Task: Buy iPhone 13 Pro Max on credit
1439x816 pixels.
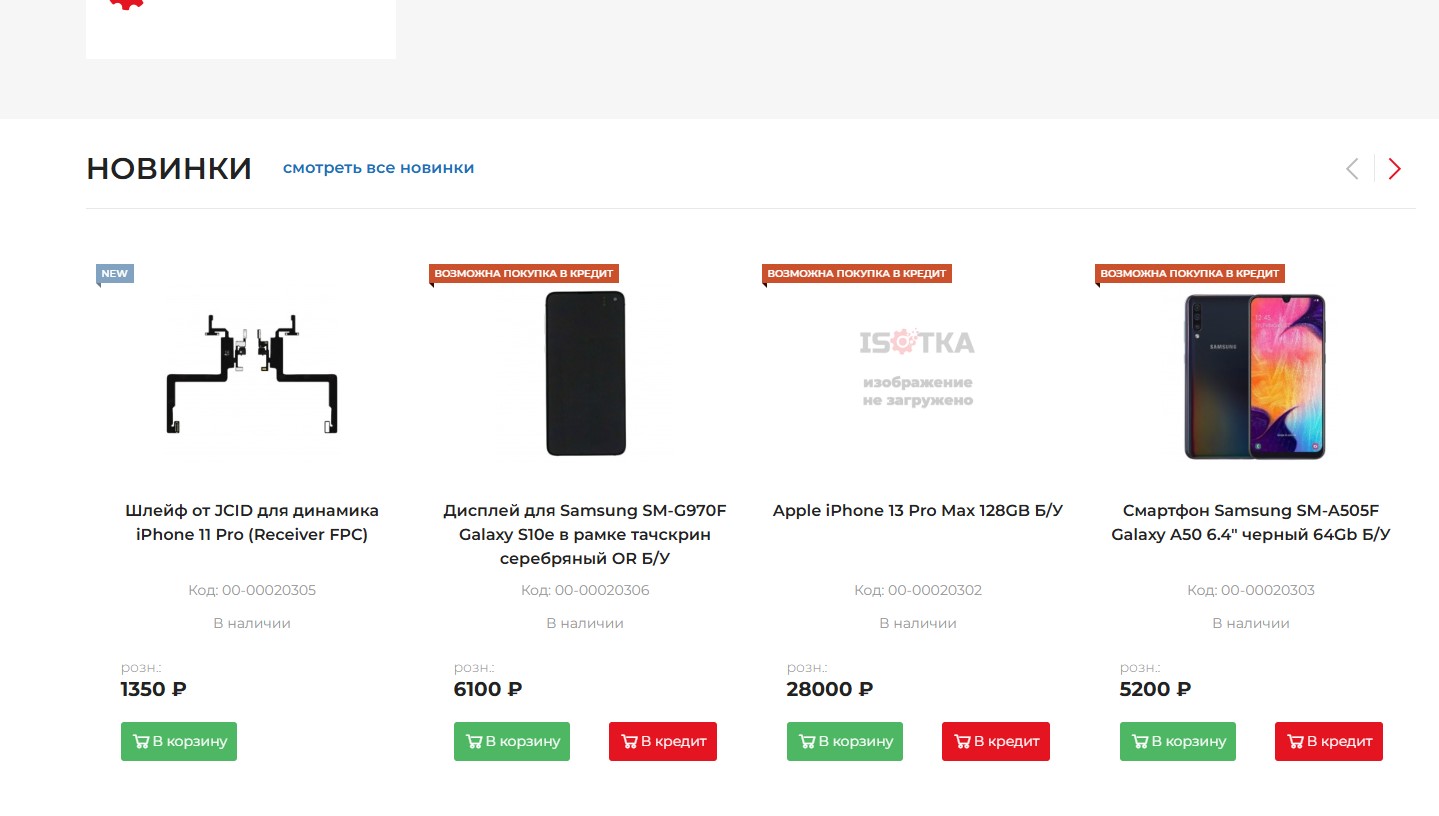Action: tap(996, 742)
